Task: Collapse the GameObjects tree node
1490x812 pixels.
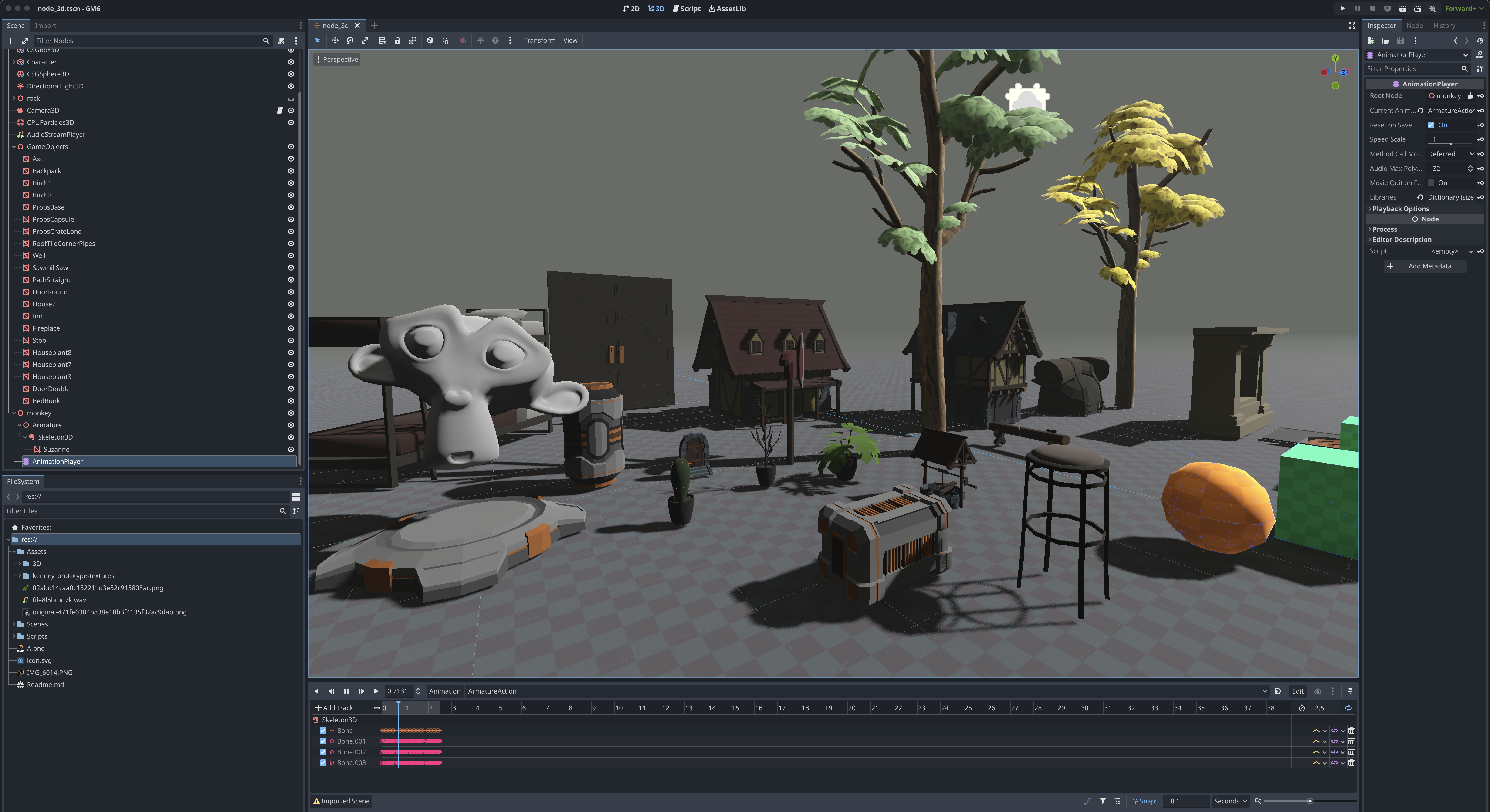Action: 14,147
